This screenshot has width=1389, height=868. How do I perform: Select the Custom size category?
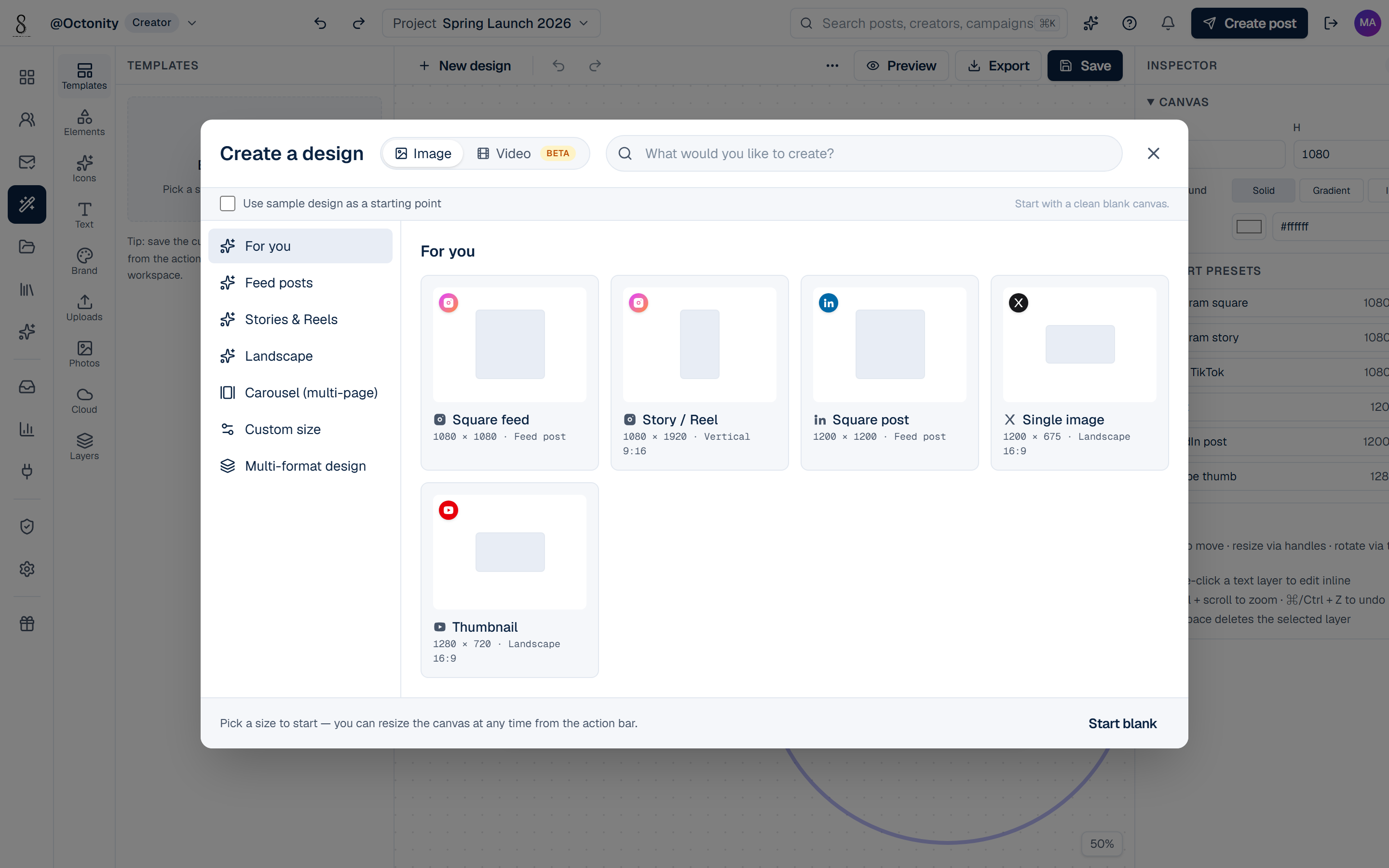(300, 429)
